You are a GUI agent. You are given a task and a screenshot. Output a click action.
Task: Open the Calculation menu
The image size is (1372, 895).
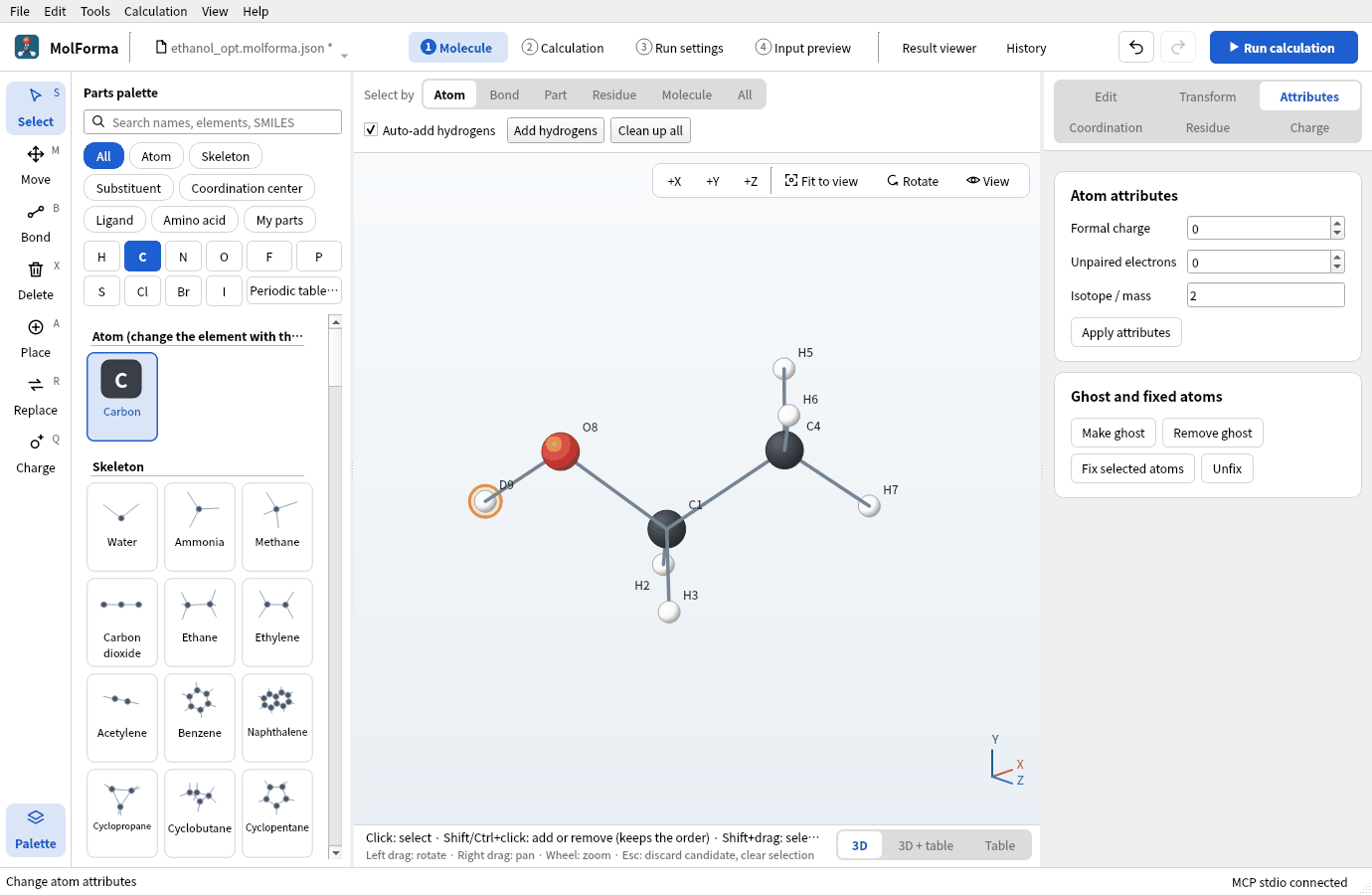tap(155, 11)
